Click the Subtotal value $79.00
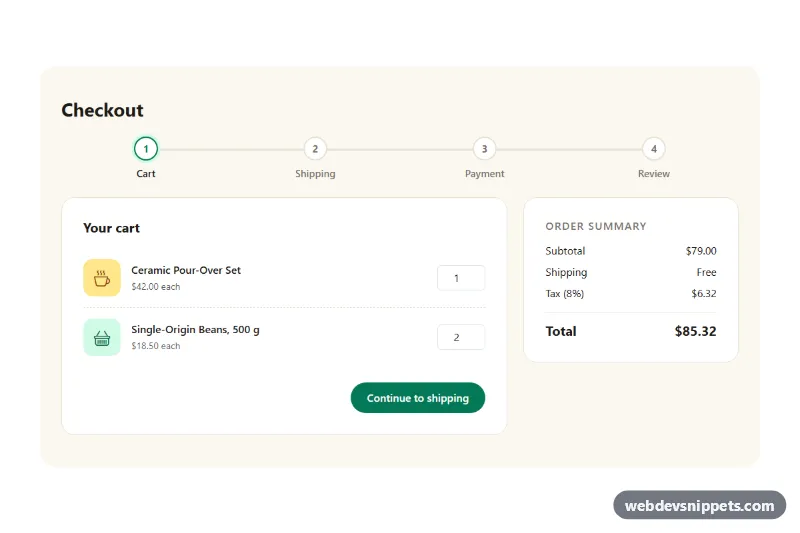Screen dimensions: 800x533 [x=701, y=251]
